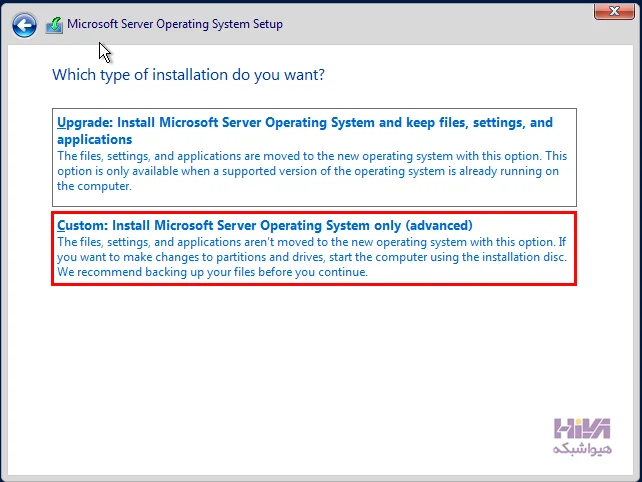Choose Custom: install only (advanced)
Image resolution: width=642 pixels, height=482 pixels.
(x=314, y=248)
